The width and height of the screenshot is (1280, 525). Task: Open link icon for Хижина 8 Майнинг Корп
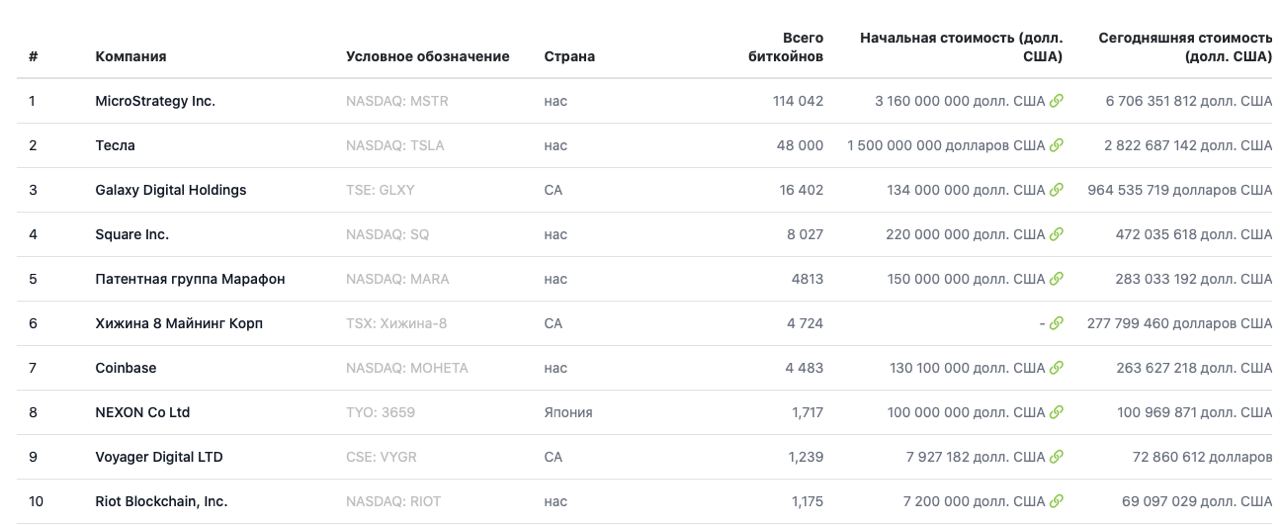pyautogui.click(x=1056, y=323)
